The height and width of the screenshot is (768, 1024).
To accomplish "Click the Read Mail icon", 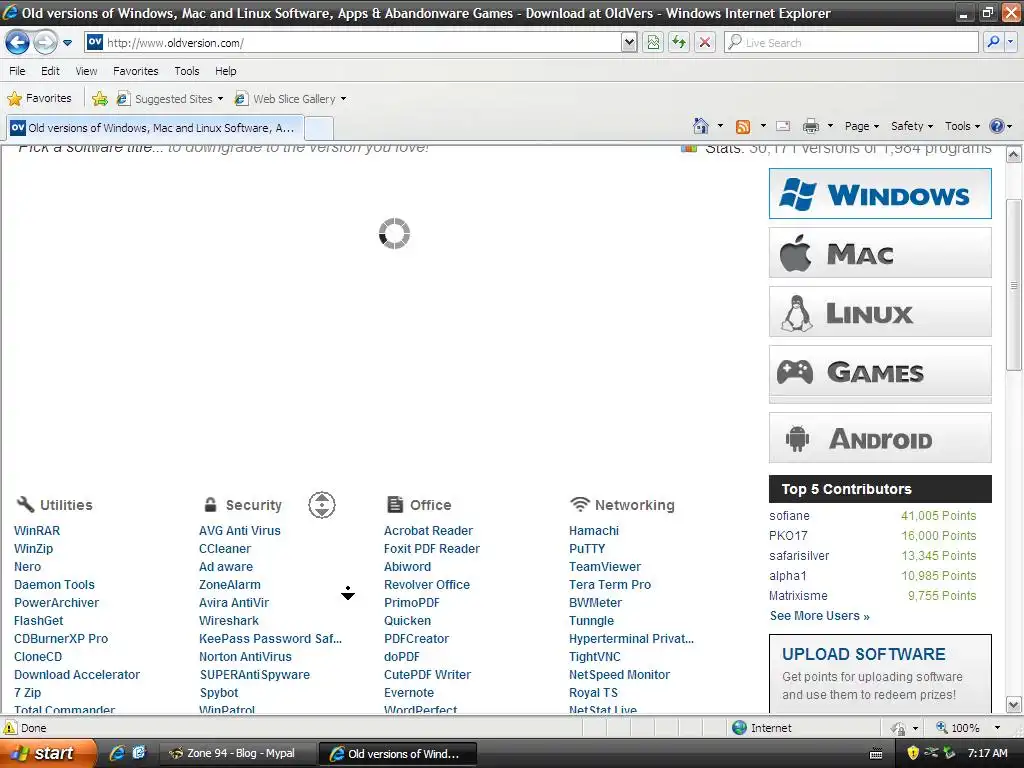I will pos(783,126).
